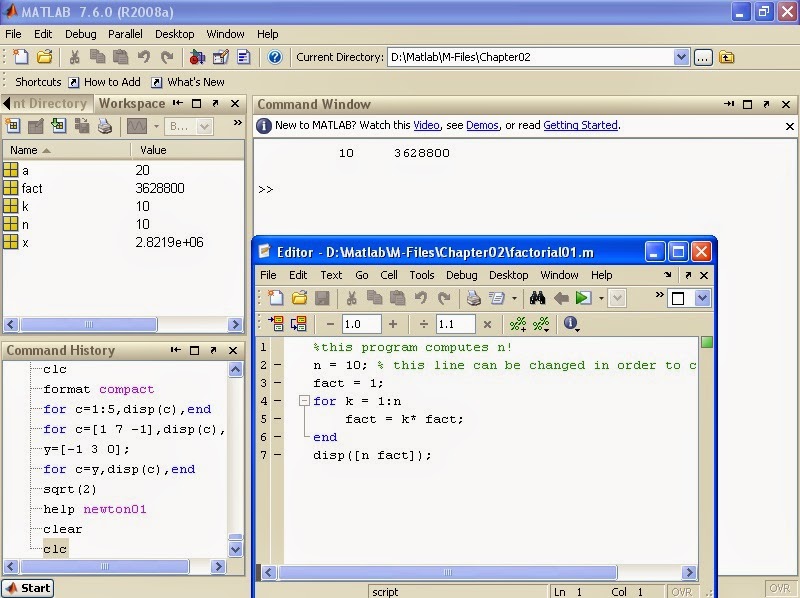This screenshot has width=800, height=598.
Task: Click New M-File icon in main toolbar
Action: click(21, 57)
